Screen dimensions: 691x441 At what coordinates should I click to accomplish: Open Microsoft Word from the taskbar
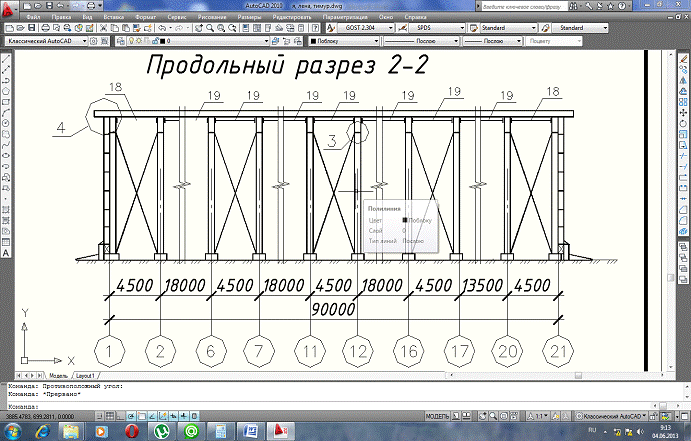[253, 430]
